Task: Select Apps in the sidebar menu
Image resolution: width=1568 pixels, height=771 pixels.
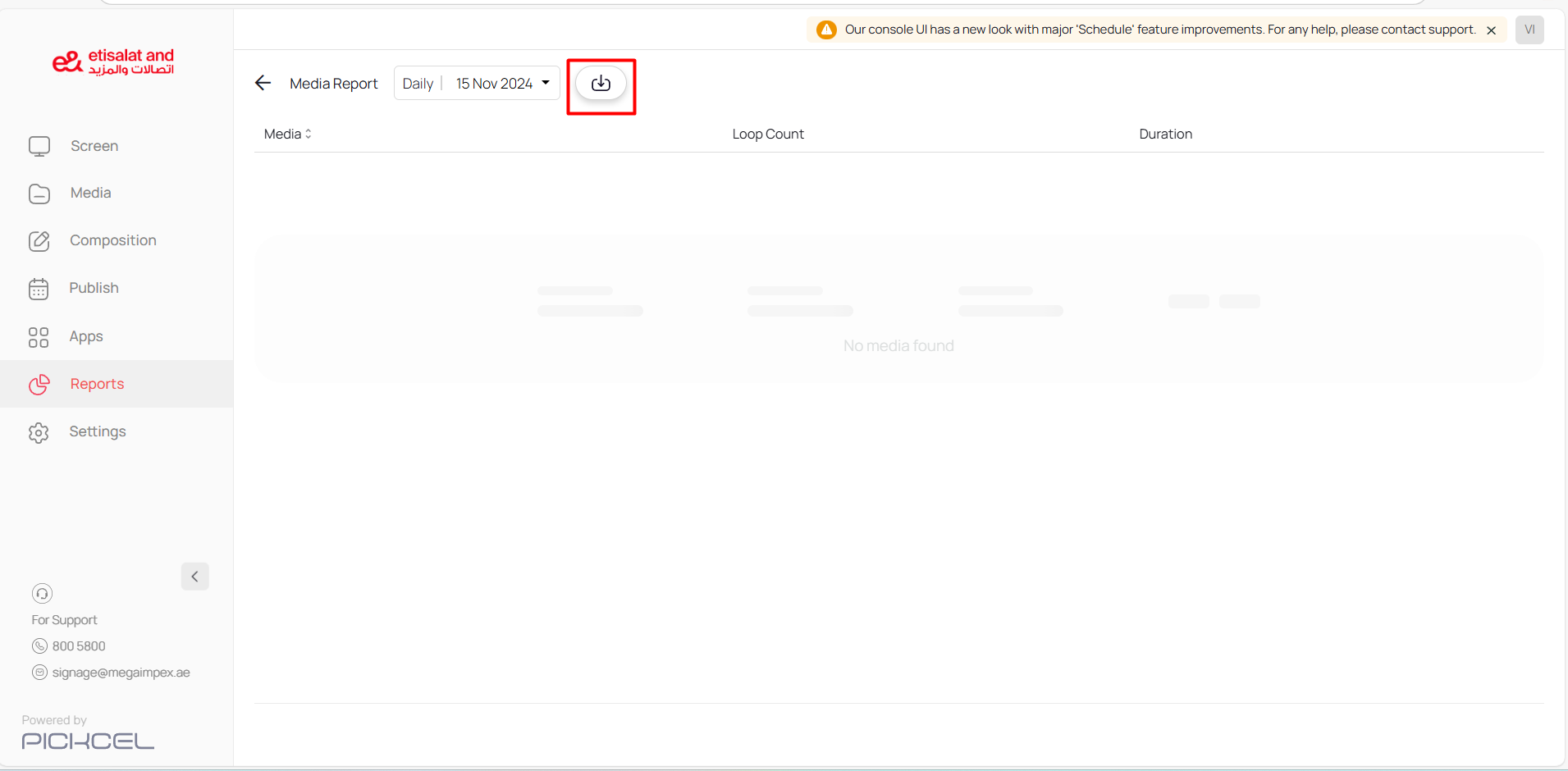Action: point(86,336)
